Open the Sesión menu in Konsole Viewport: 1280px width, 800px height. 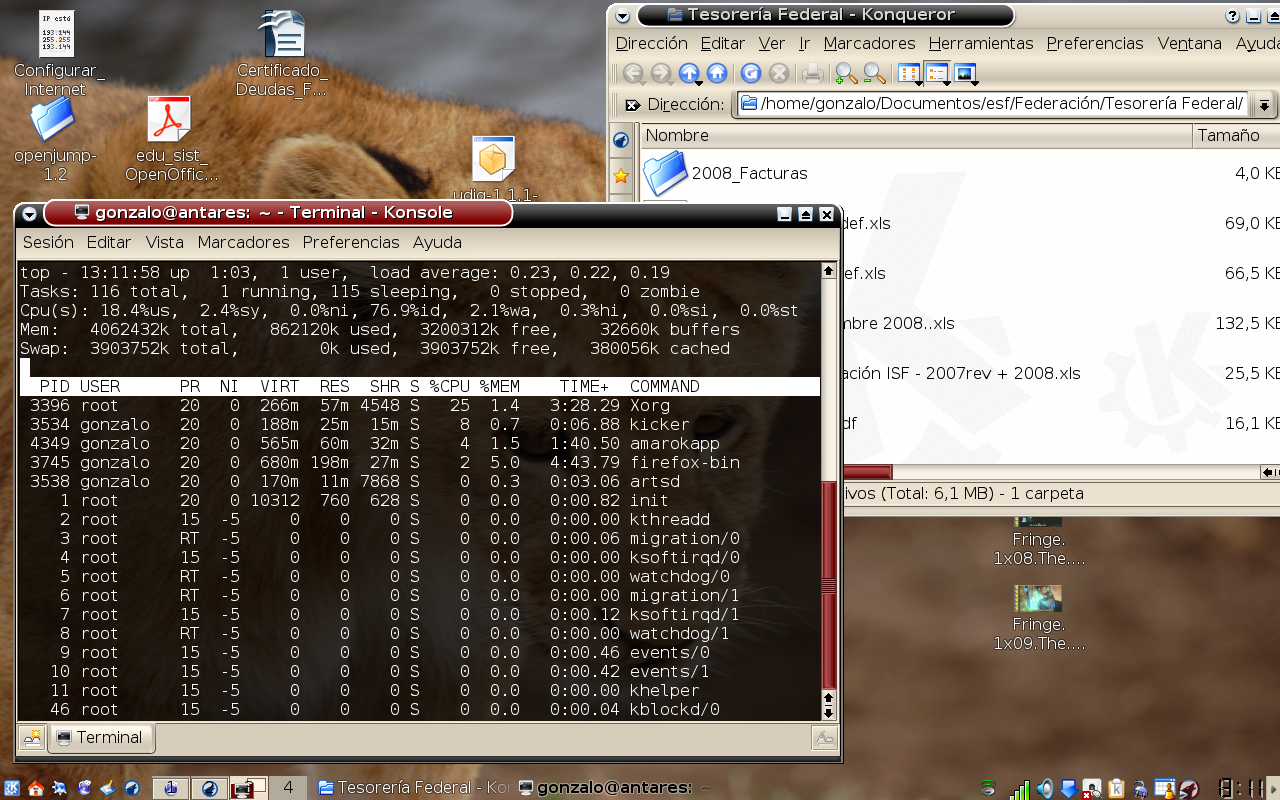[x=47, y=242]
